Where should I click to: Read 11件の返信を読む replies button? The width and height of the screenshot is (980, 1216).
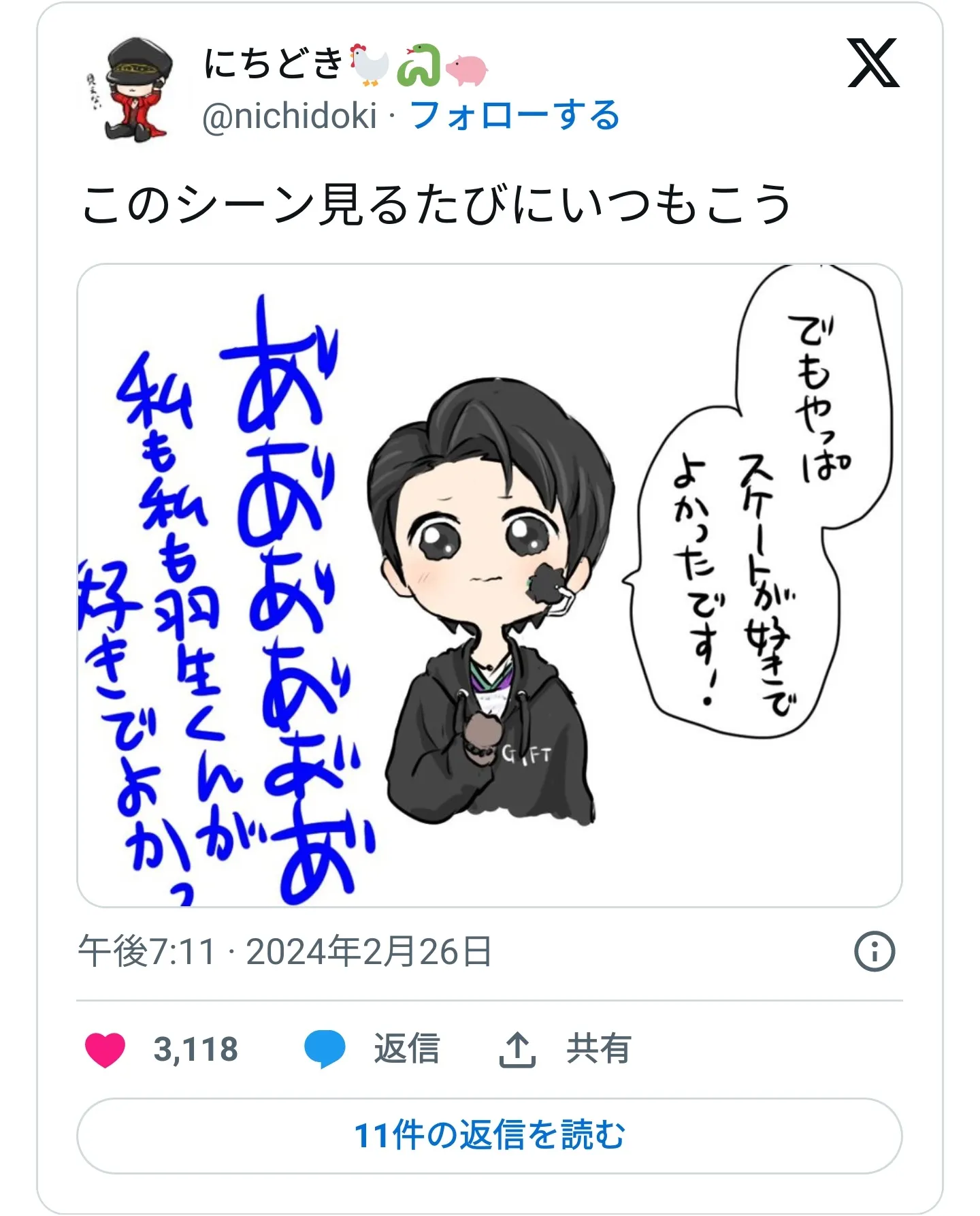pos(489,1136)
